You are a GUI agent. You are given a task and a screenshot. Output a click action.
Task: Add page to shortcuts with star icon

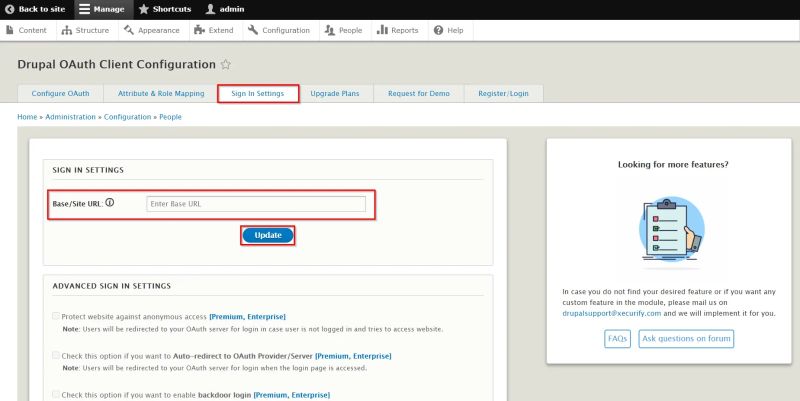click(x=226, y=64)
